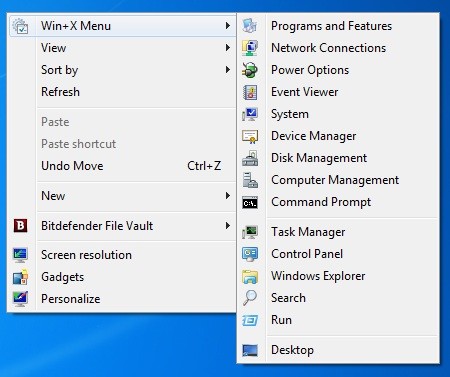Expand the New submenu arrow
The image size is (450, 377).
(228, 196)
